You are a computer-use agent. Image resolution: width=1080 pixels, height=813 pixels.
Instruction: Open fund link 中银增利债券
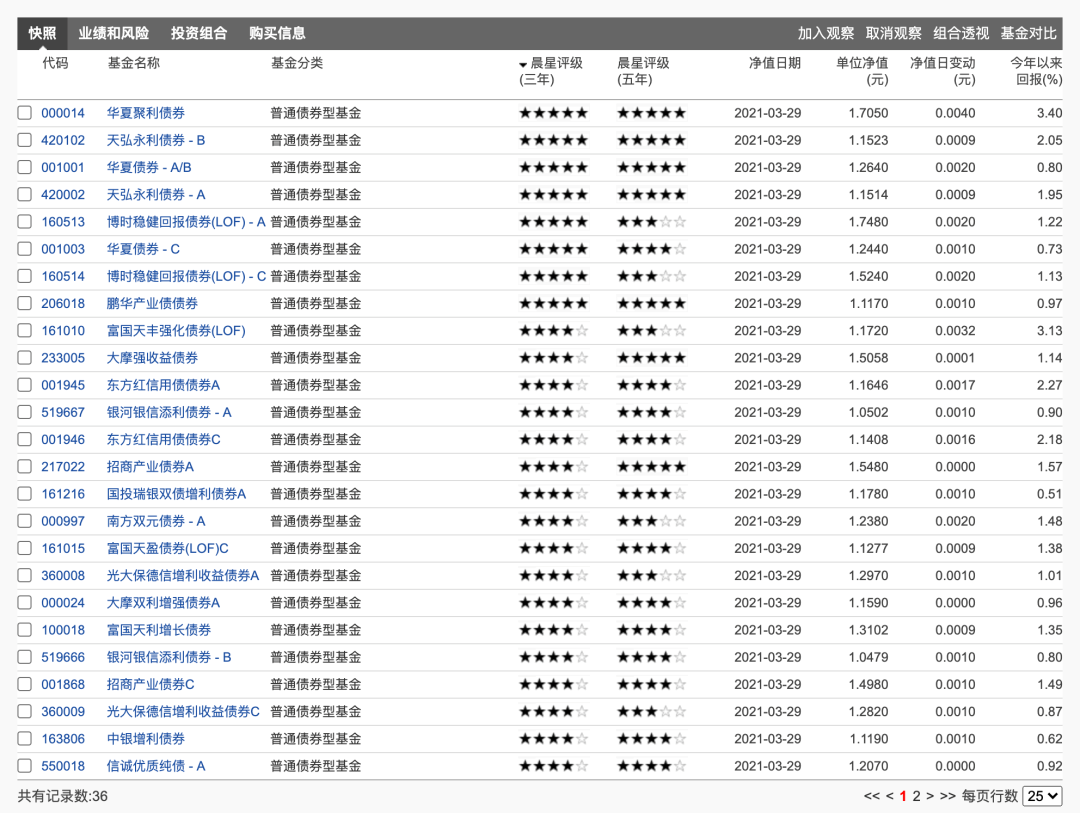click(x=145, y=739)
